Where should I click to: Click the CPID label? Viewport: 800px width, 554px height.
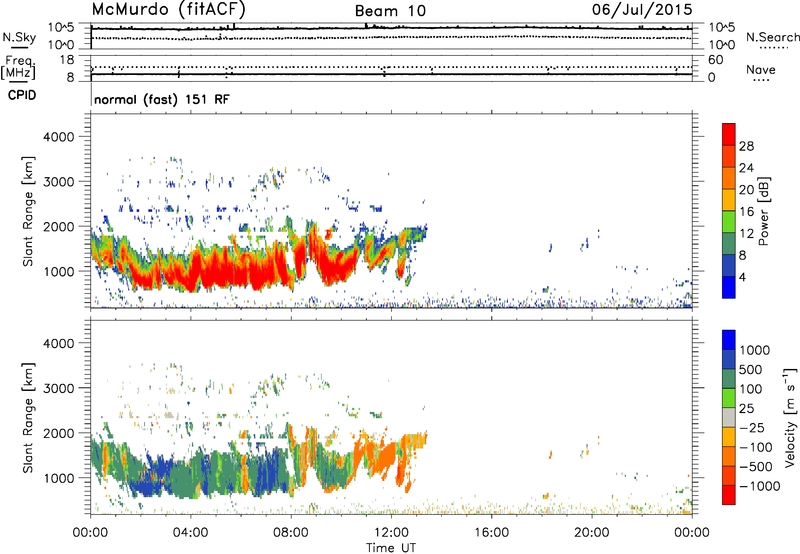point(22,95)
